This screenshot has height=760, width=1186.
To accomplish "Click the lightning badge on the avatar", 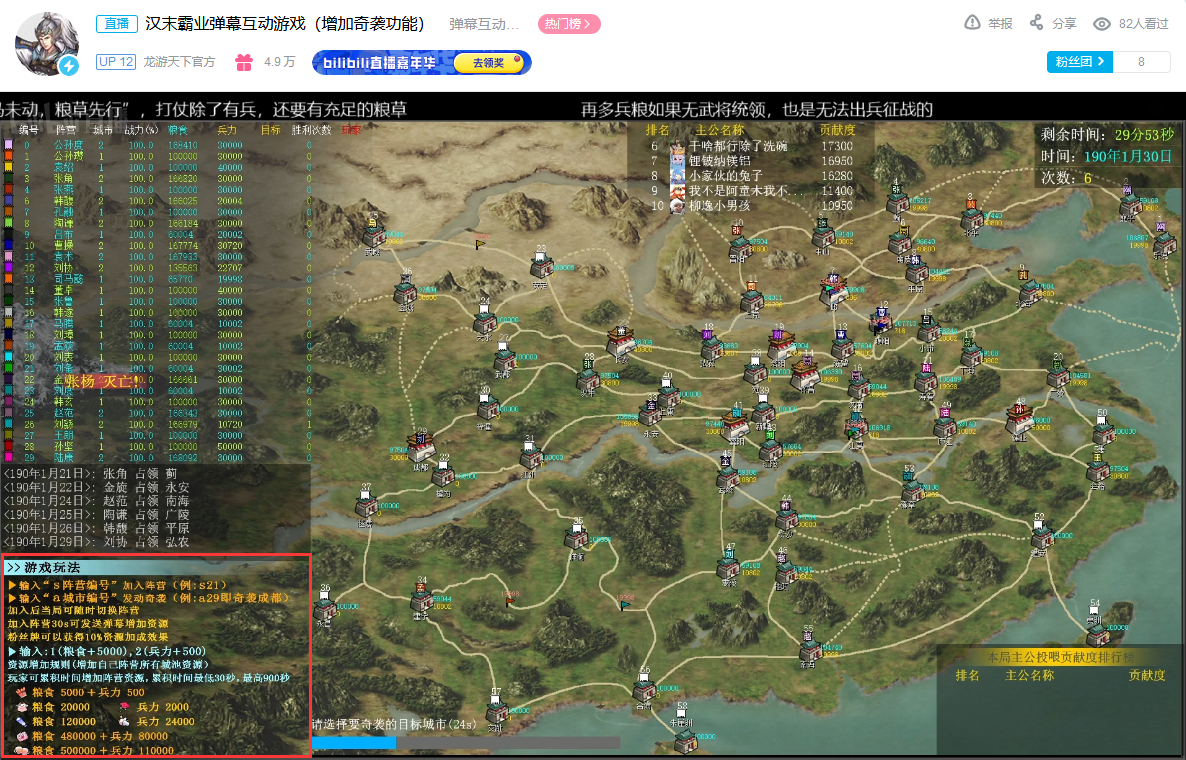I will coord(69,66).
